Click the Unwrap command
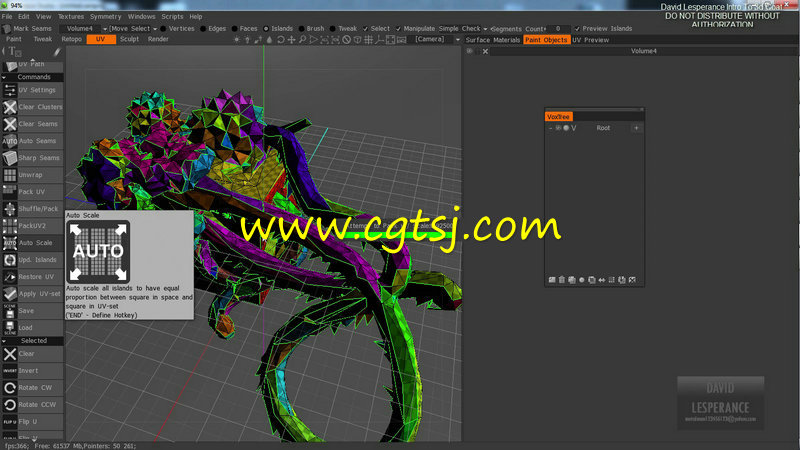 (x=33, y=175)
